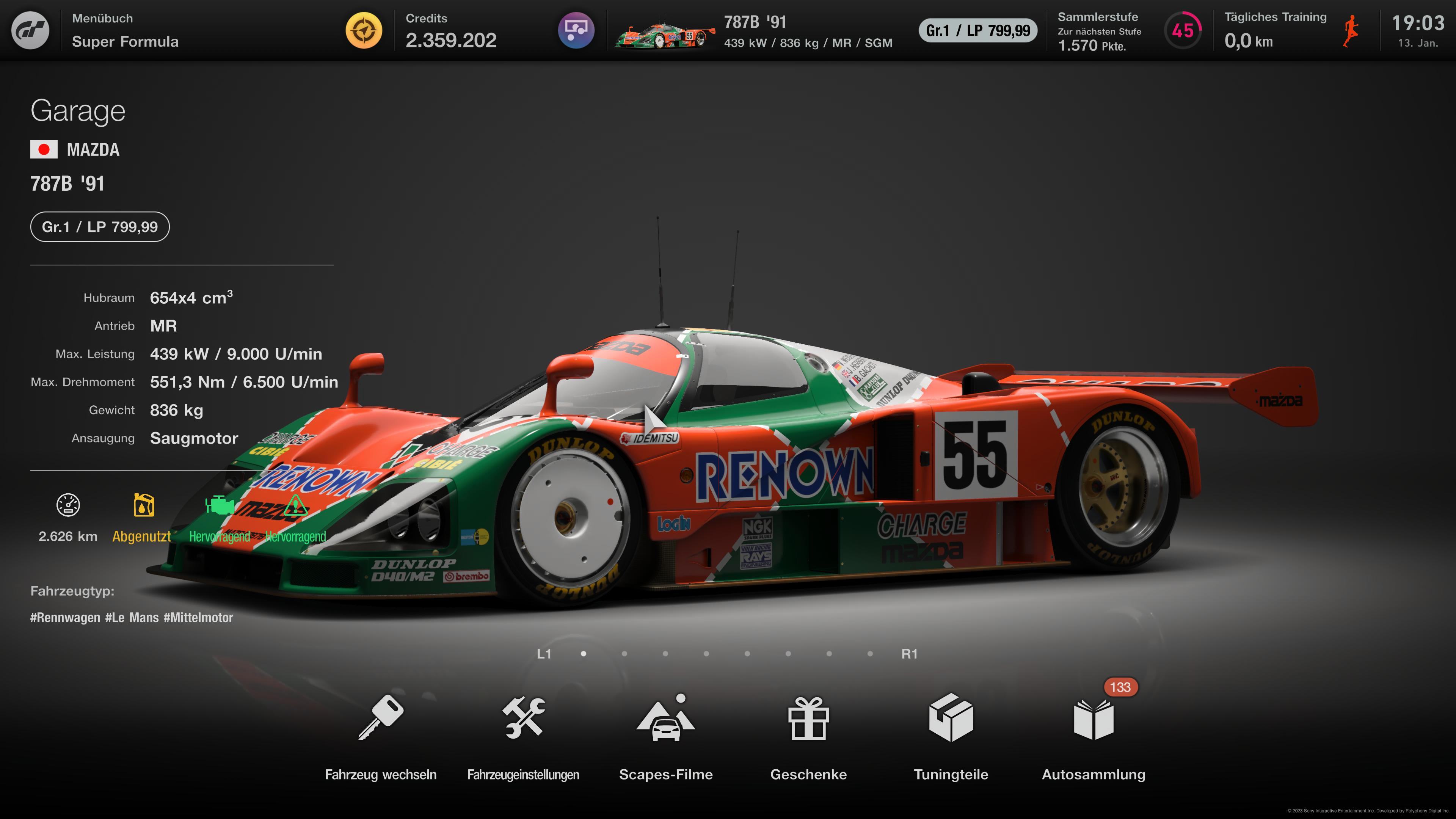This screenshot has width=1456, height=819.
Task: Click the Autosammlung label
Action: 1094,774
